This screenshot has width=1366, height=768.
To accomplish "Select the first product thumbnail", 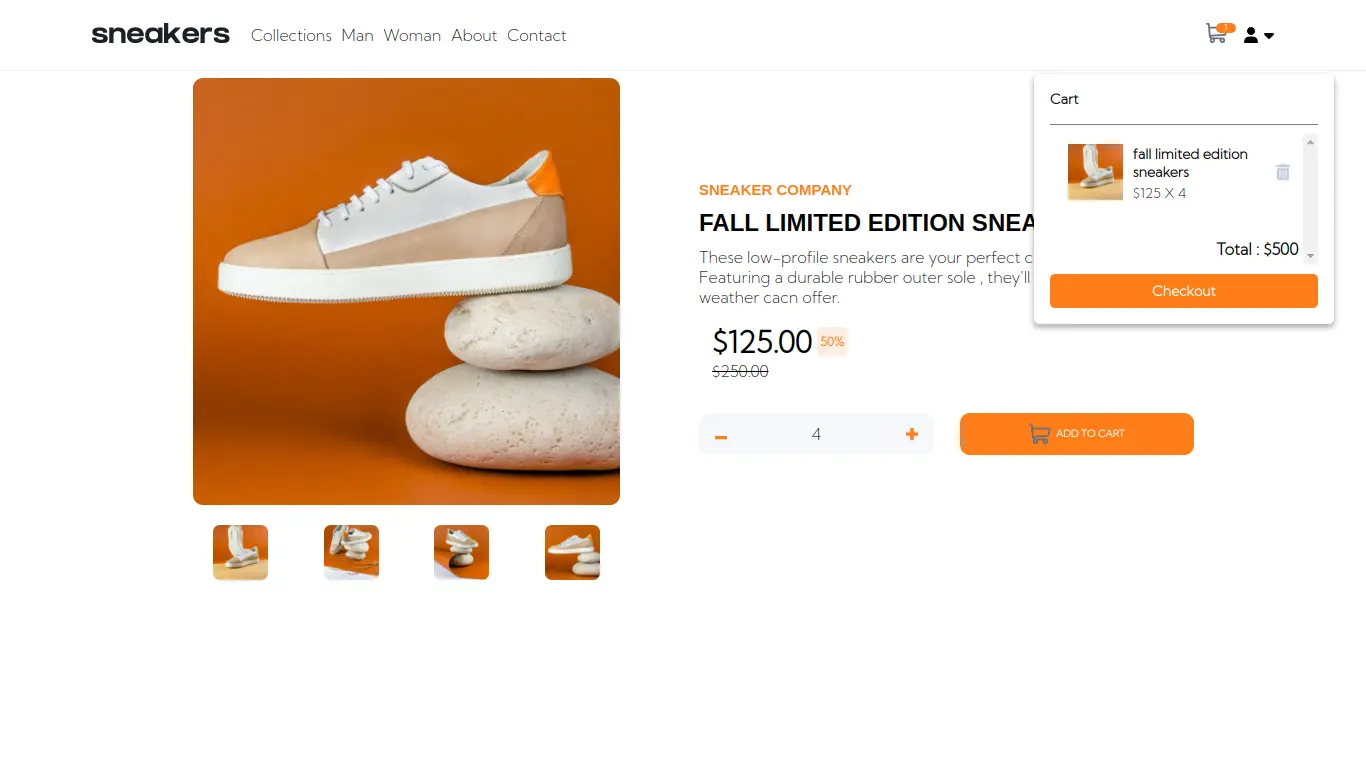I will pyautogui.click(x=240, y=552).
